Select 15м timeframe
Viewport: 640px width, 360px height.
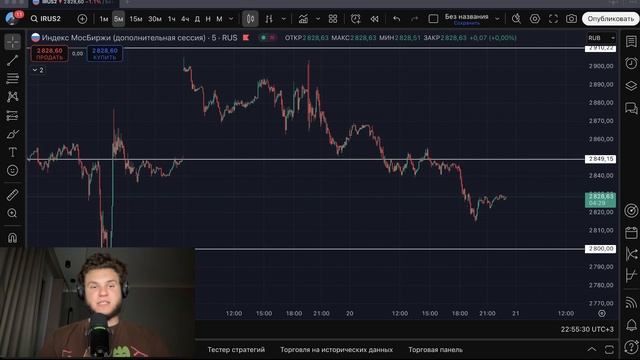[x=136, y=19]
